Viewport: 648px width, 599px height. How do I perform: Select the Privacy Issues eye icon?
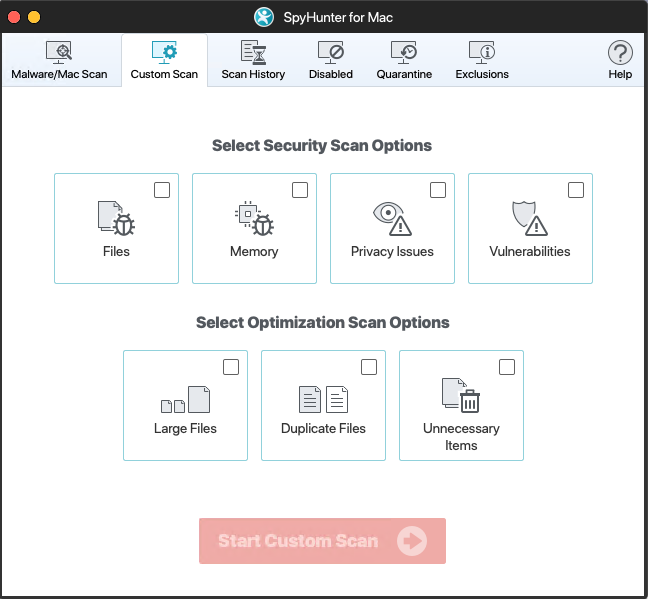pyautogui.click(x=392, y=217)
